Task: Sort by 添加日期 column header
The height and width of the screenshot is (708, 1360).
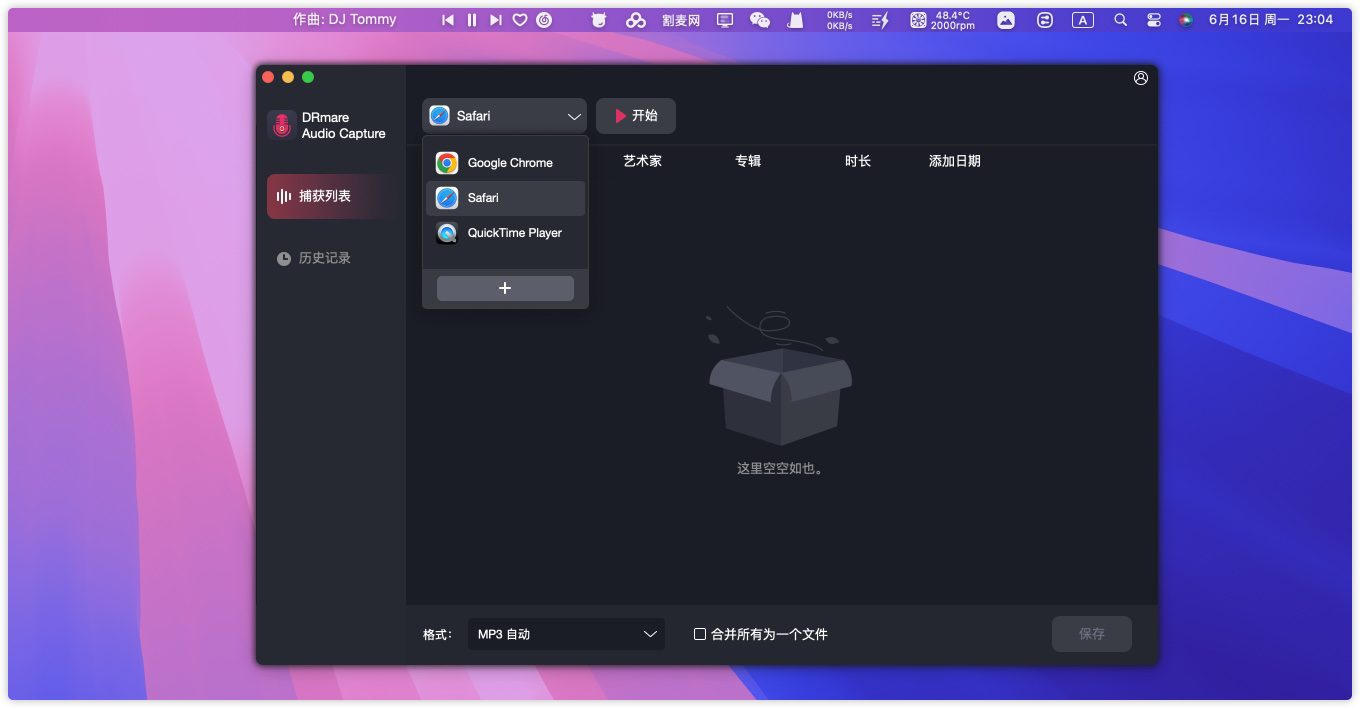Action: point(954,161)
